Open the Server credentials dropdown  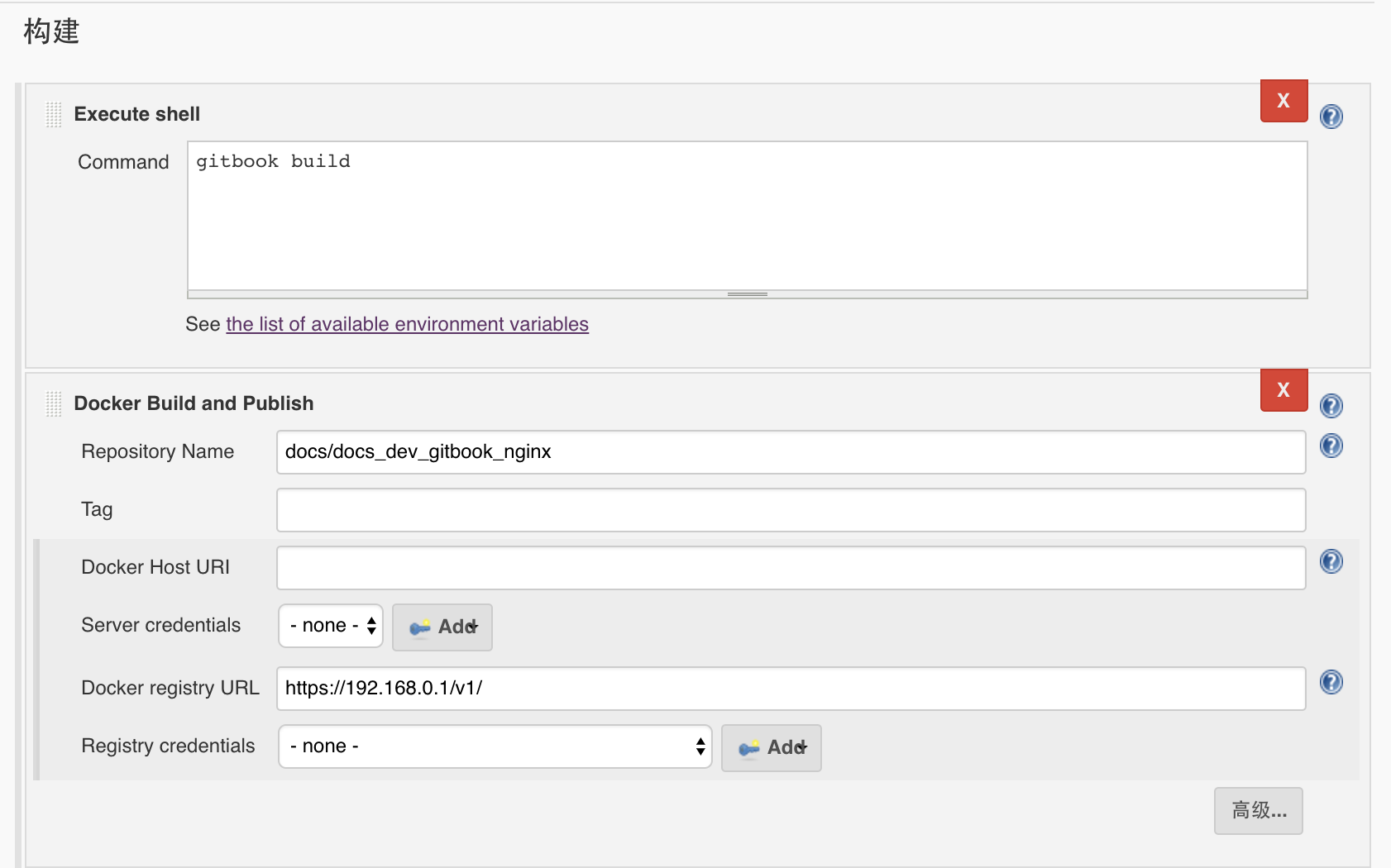coord(331,626)
